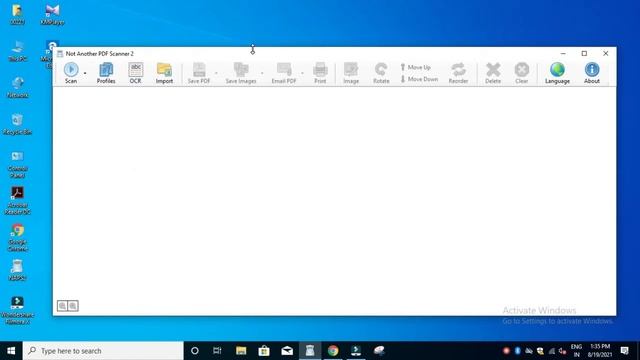Expand the Email PDF dropdown arrow
640x360 pixels.
[302, 73]
